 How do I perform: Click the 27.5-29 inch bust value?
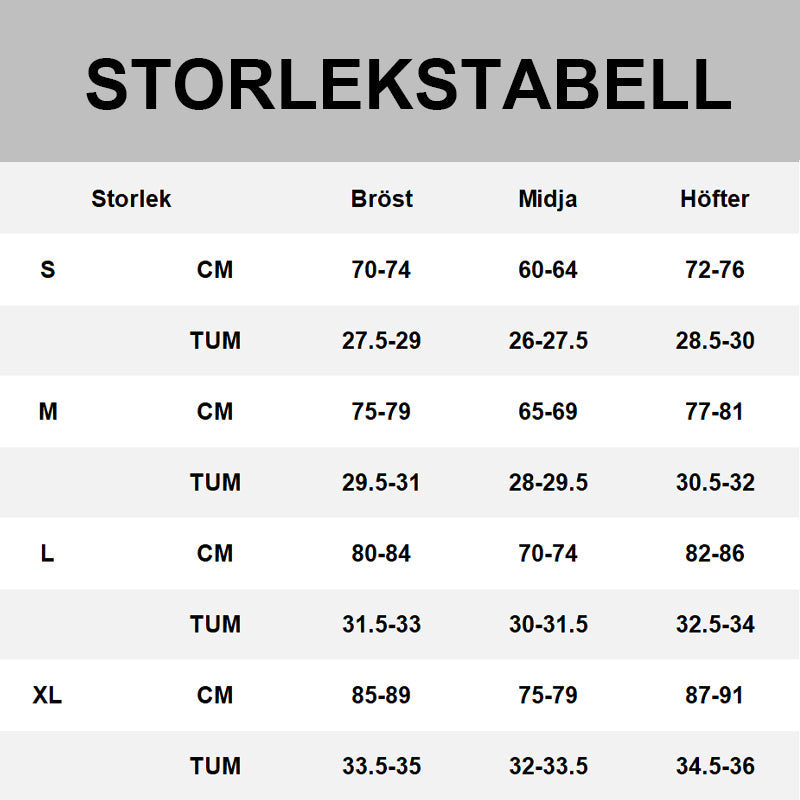pyautogui.click(x=381, y=341)
